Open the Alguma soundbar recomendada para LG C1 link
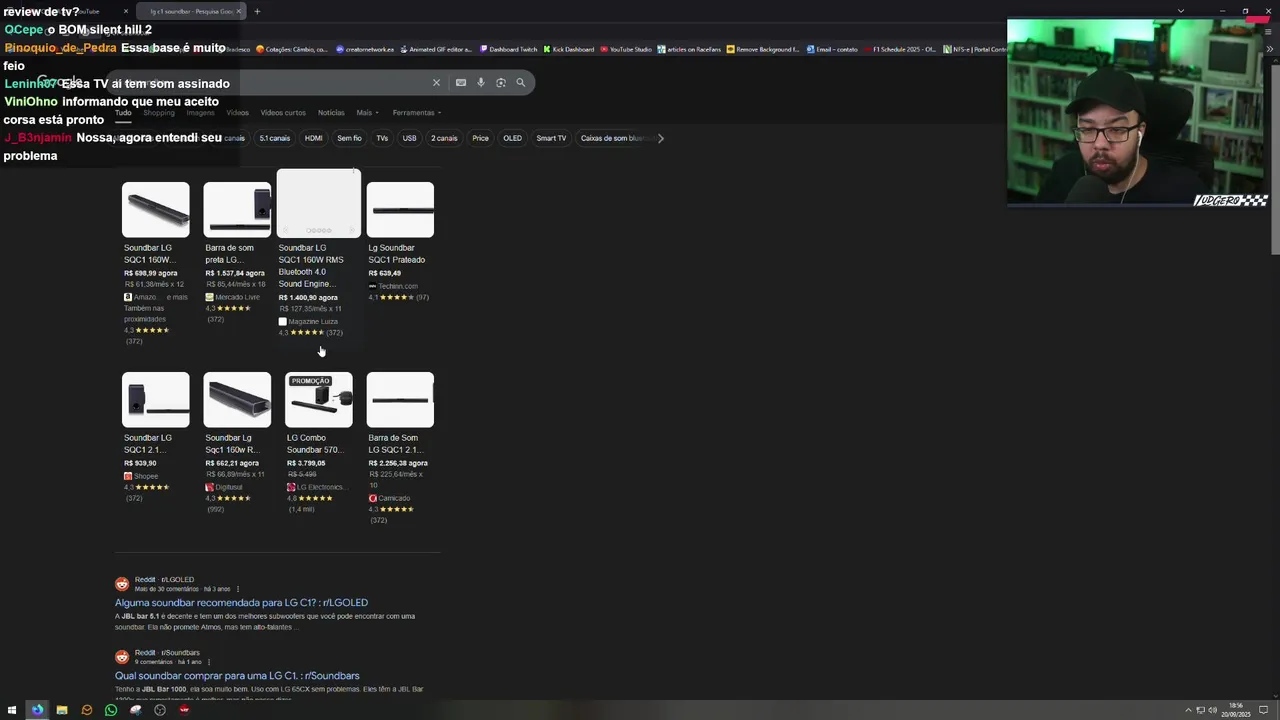This screenshot has height=720, width=1280. coord(241,603)
